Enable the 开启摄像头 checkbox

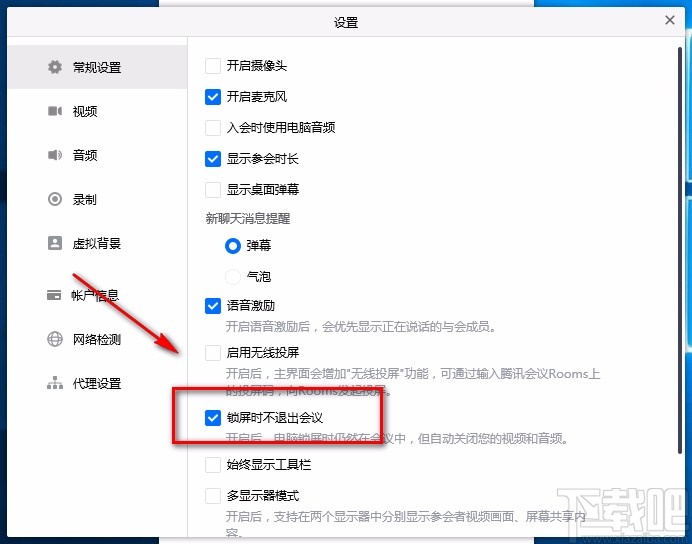[213, 66]
